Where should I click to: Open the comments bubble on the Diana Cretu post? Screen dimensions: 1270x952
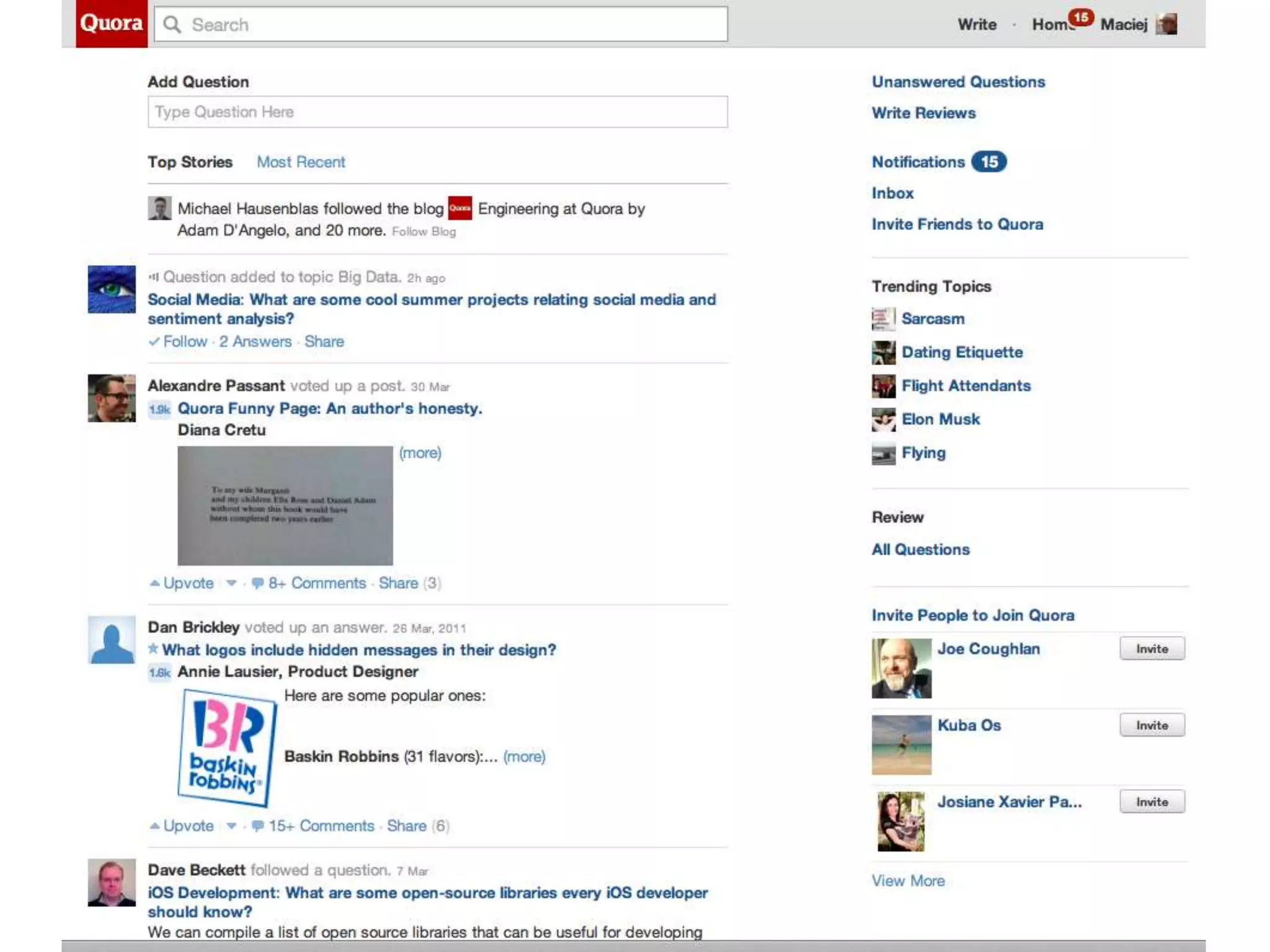click(258, 583)
